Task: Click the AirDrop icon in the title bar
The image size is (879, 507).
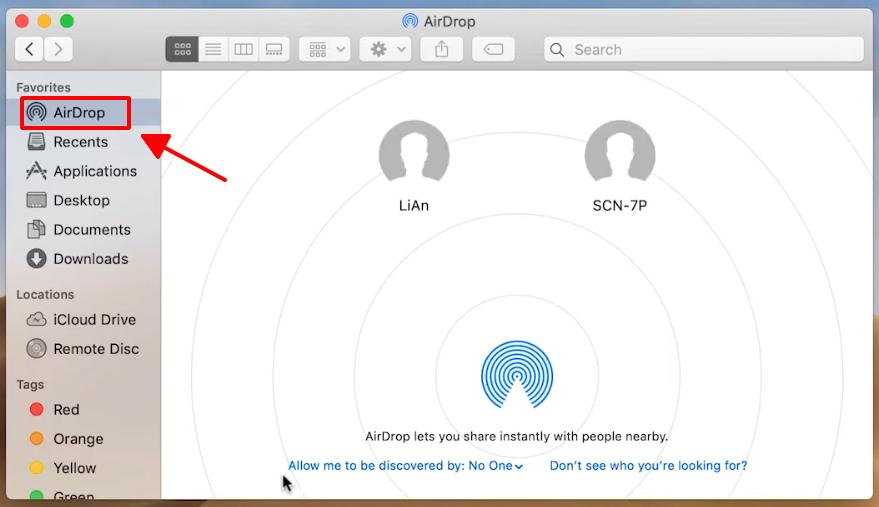Action: pos(410,21)
